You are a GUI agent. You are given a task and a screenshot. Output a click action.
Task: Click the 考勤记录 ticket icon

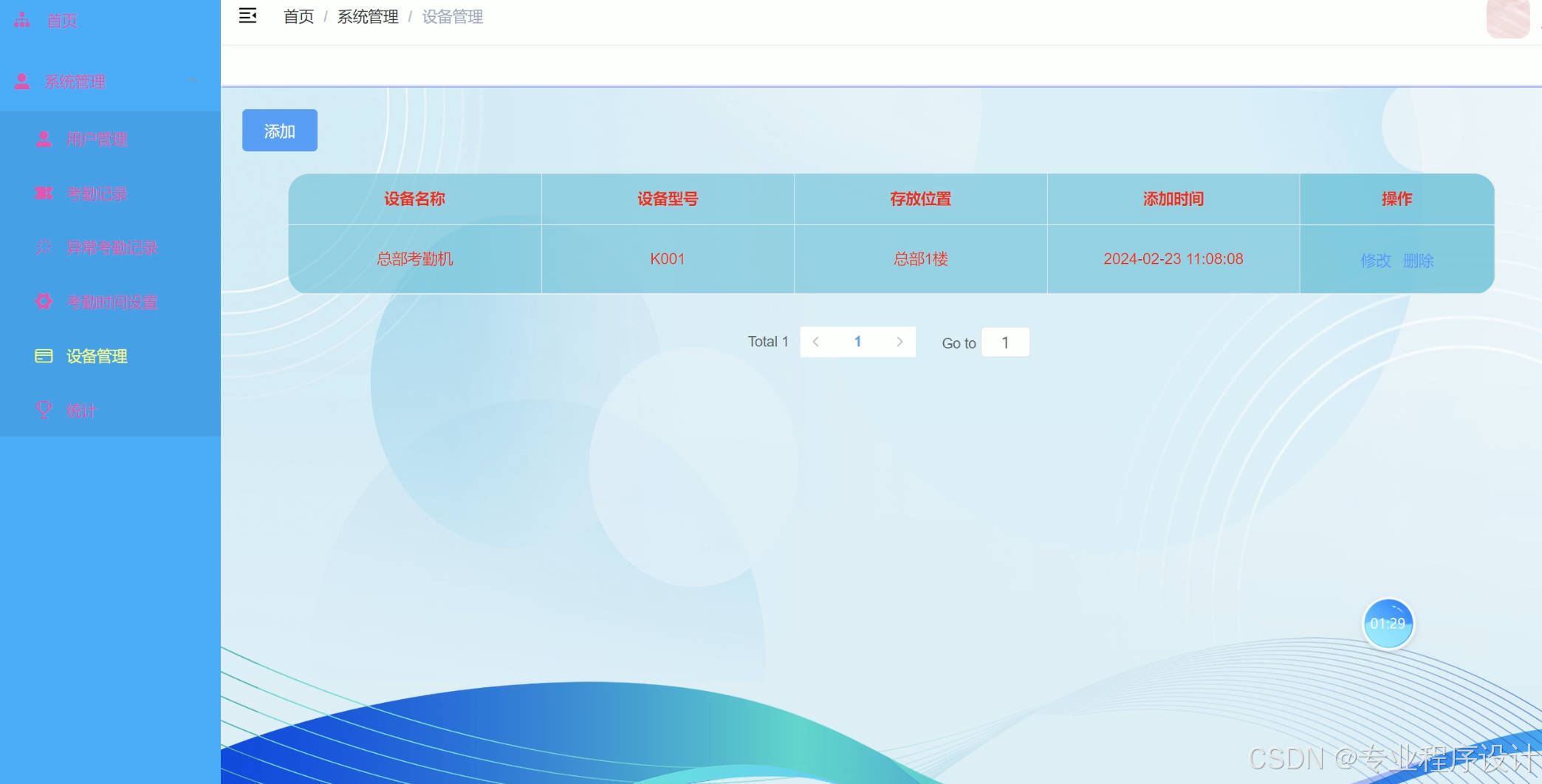(x=44, y=193)
